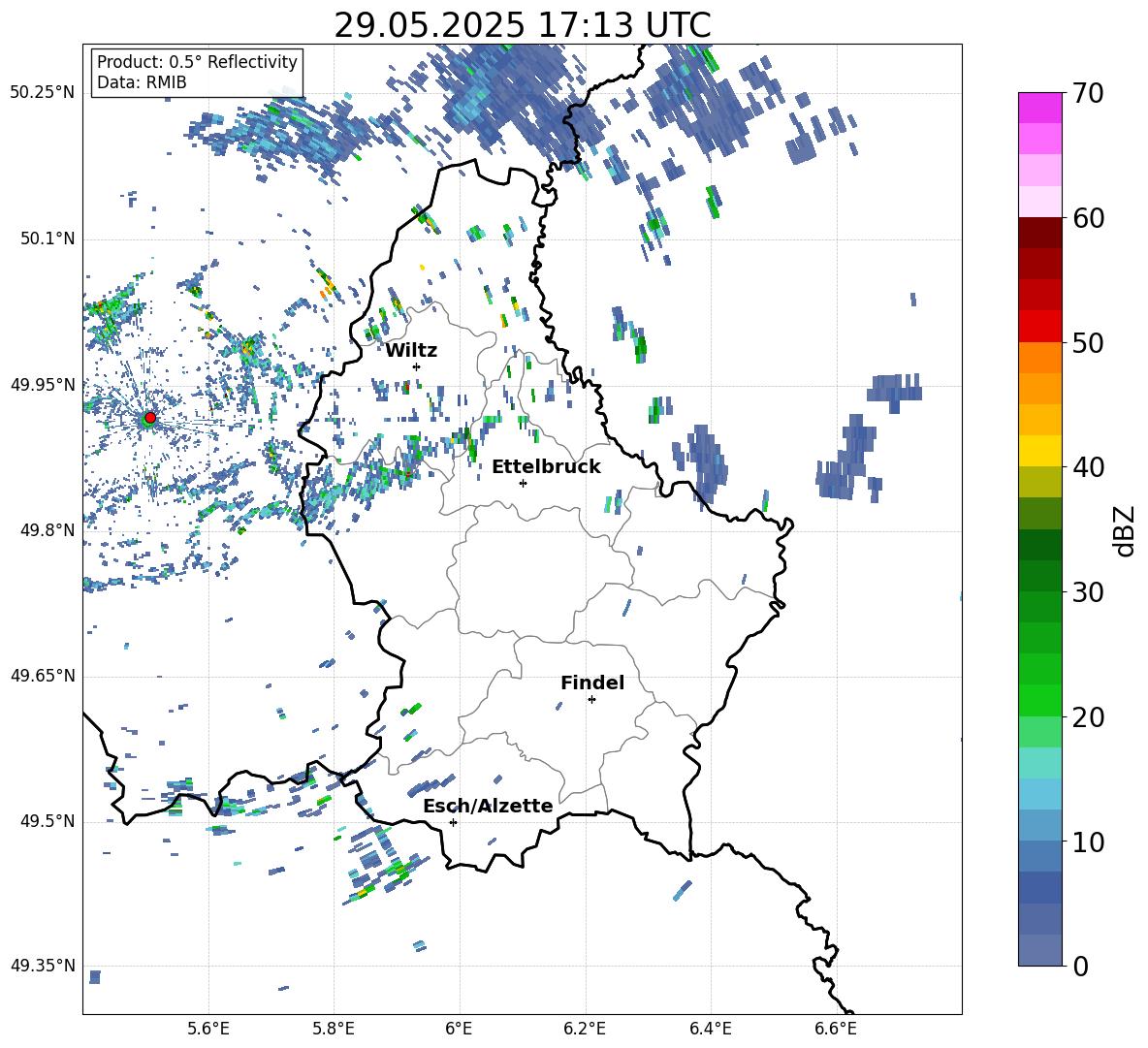Click the 49.95°N latitude label

click(x=43, y=385)
